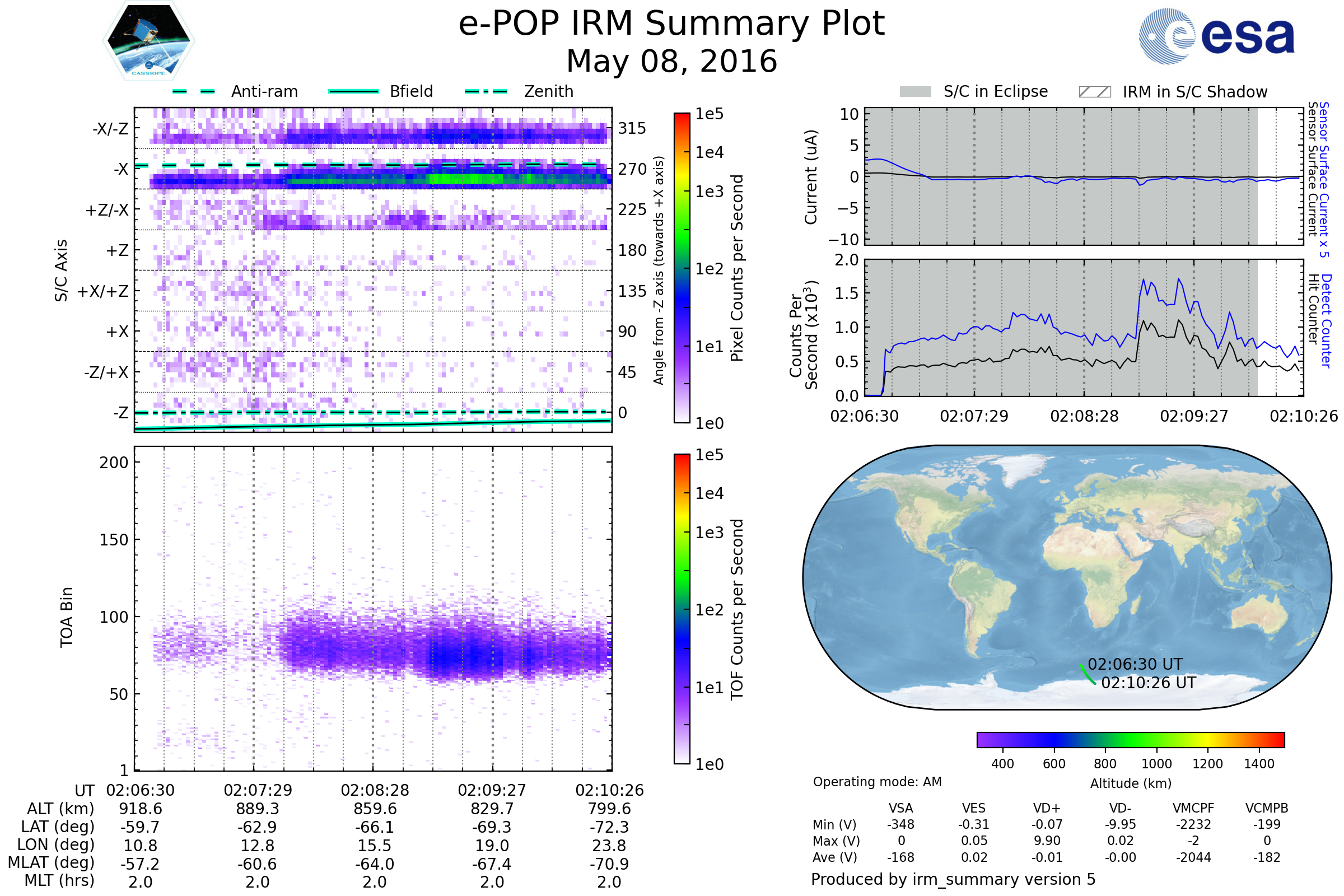Click the Operating mode: AM text
The width and height of the screenshot is (1344, 896).
click(877, 782)
